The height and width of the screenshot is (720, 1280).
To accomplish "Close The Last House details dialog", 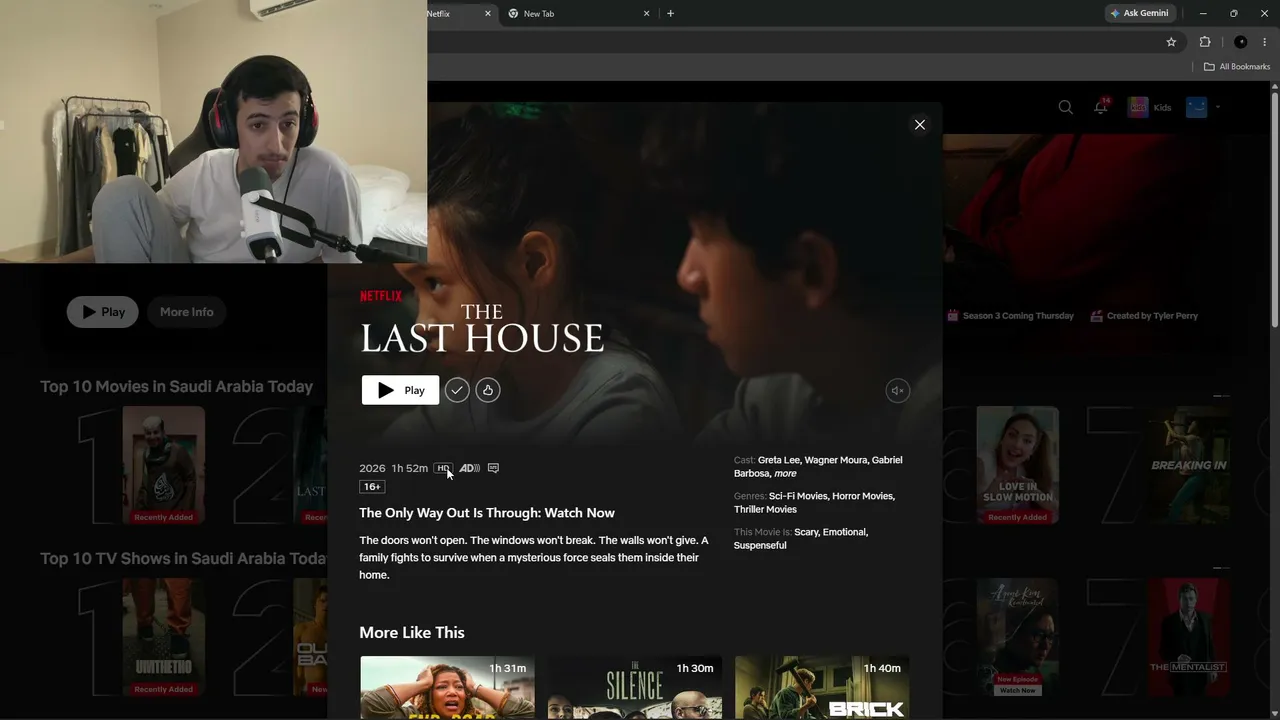I will pos(920,125).
